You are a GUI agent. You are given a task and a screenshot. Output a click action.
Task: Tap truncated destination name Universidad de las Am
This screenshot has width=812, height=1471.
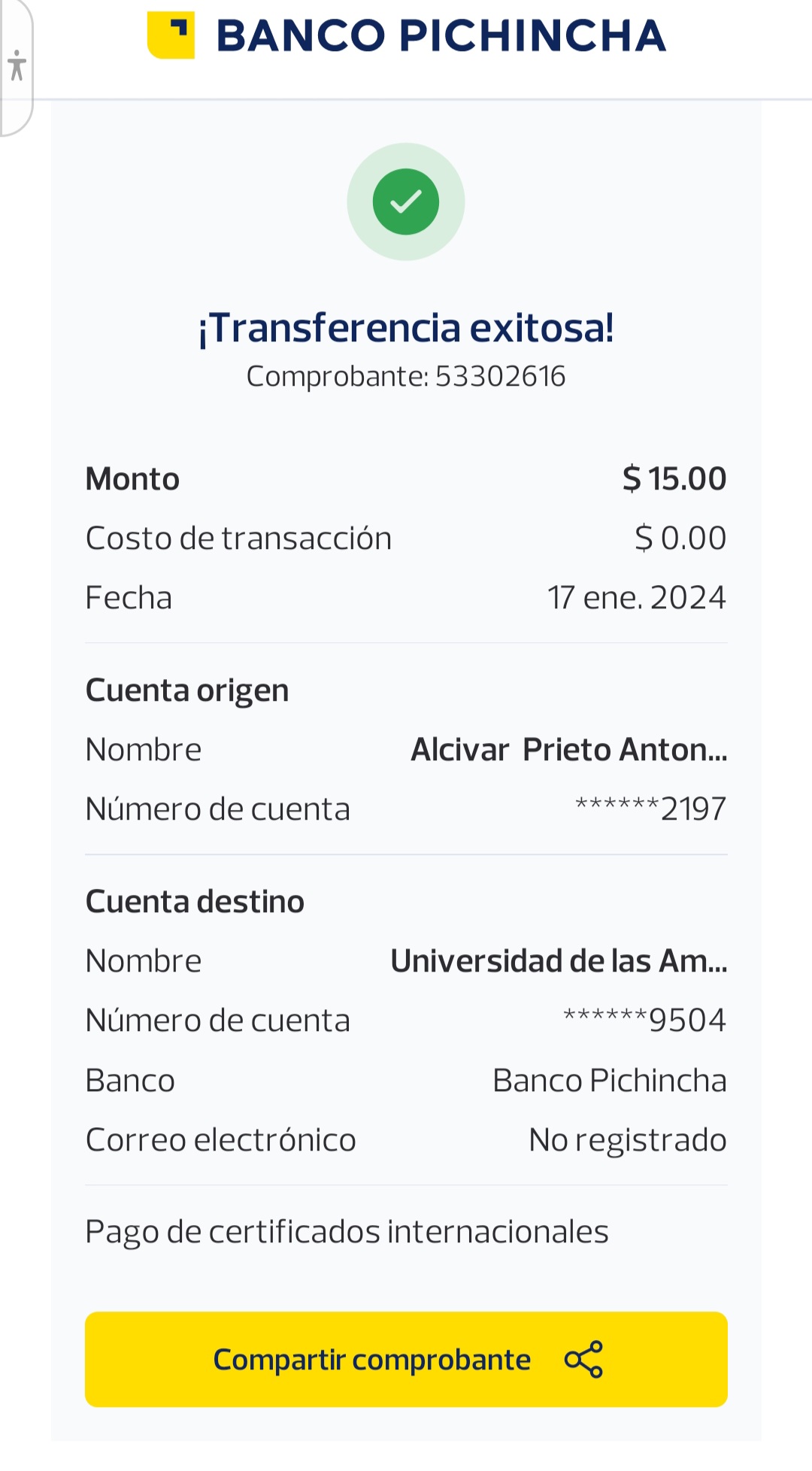(559, 961)
